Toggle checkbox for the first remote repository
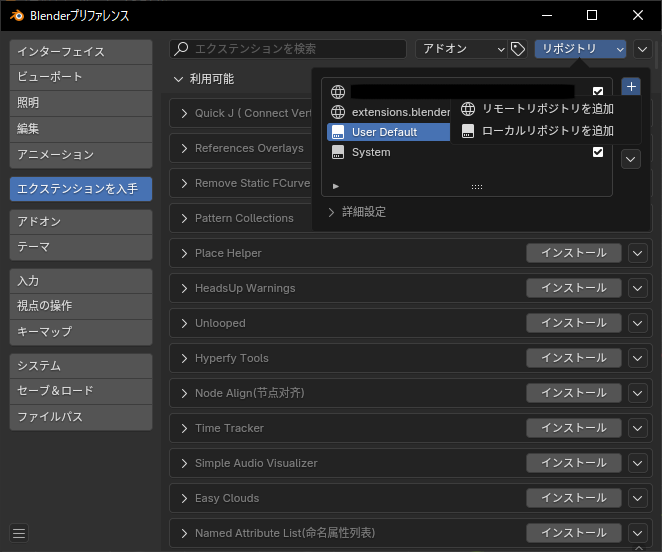Viewport: 662px width, 552px height. coord(598,91)
